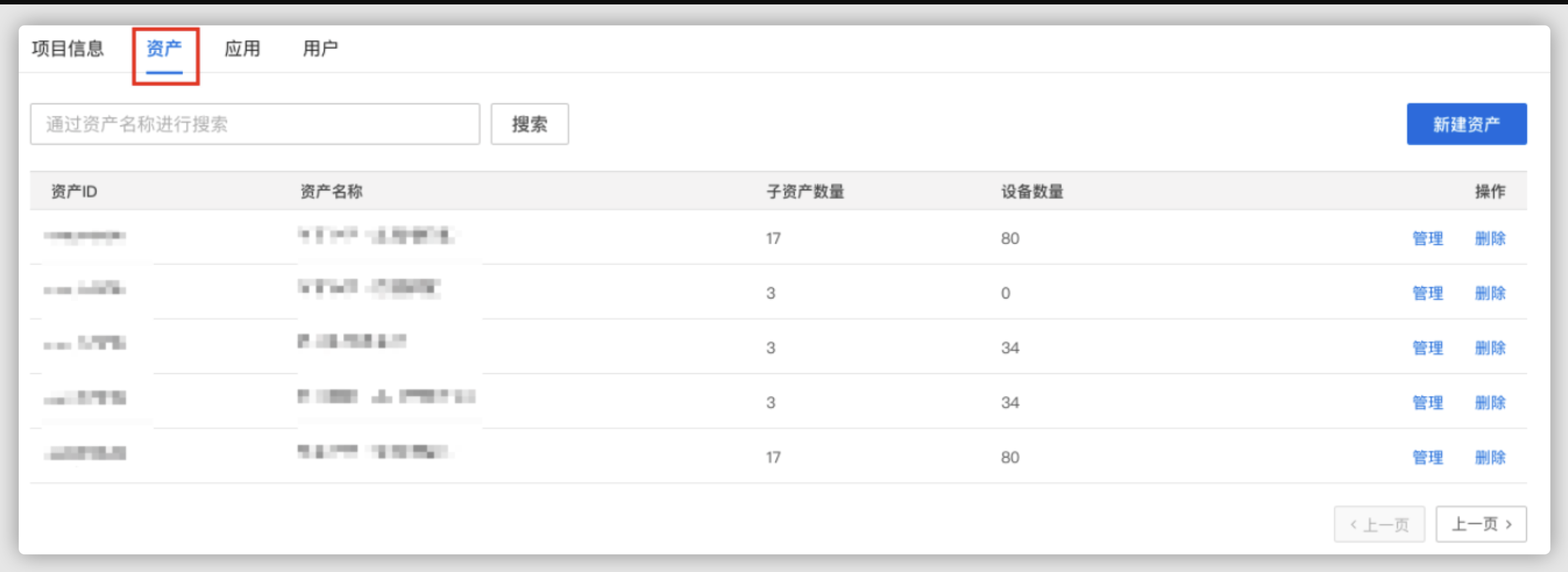Click 删除 in the fourth asset row
Viewport: 1568px width, 572px height.
(x=1489, y=402)
